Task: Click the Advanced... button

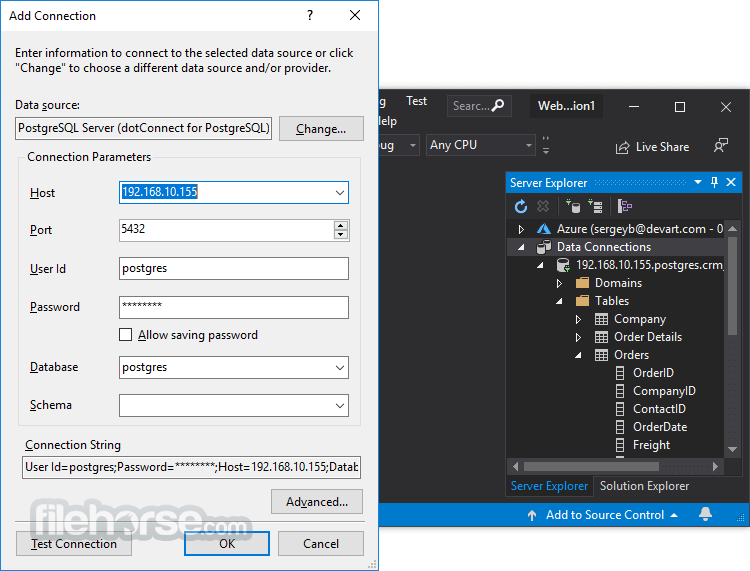Action: pos(317,502)
